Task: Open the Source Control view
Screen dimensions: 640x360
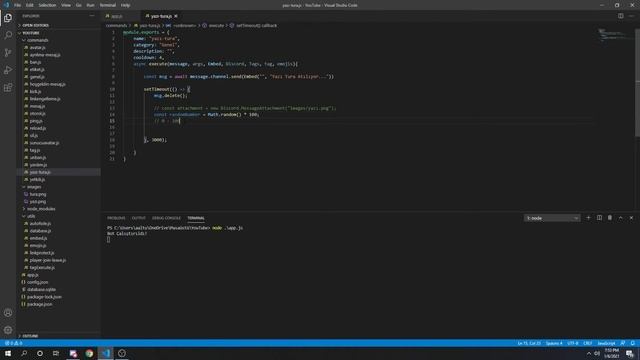Action: click(8, 53)
